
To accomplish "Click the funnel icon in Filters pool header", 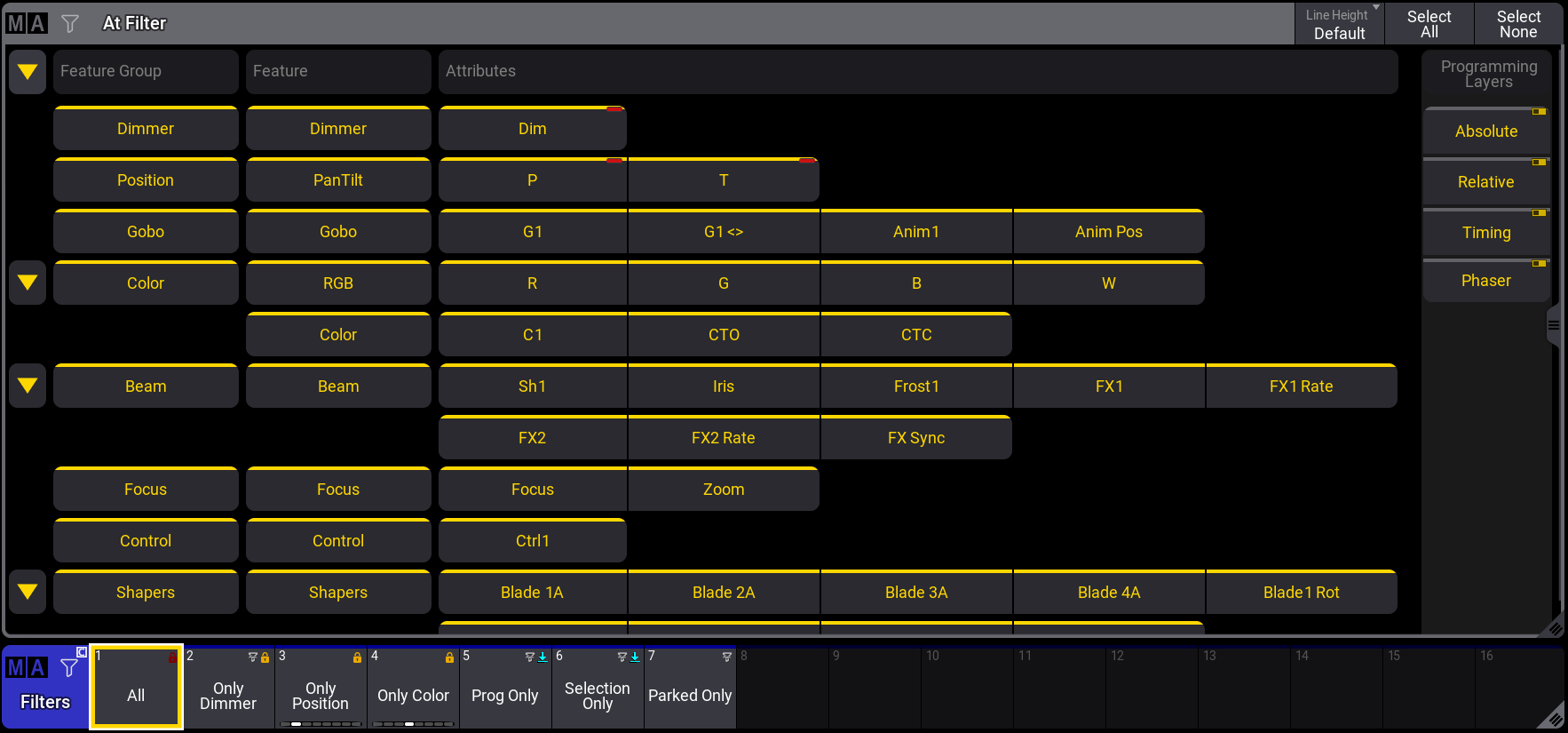I will click(x=69, y=667).
